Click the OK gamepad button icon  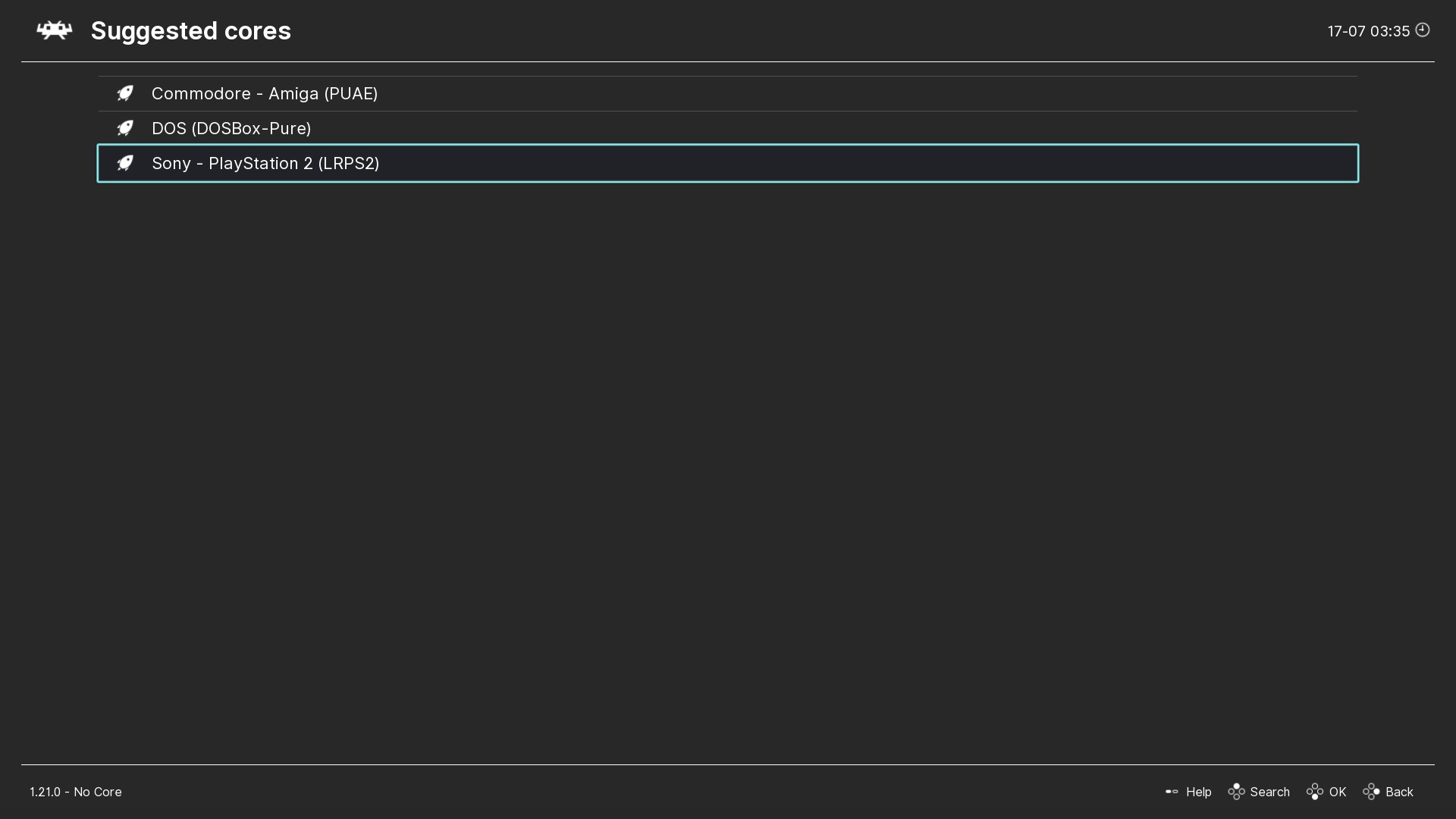click(x=1315, y=792)
